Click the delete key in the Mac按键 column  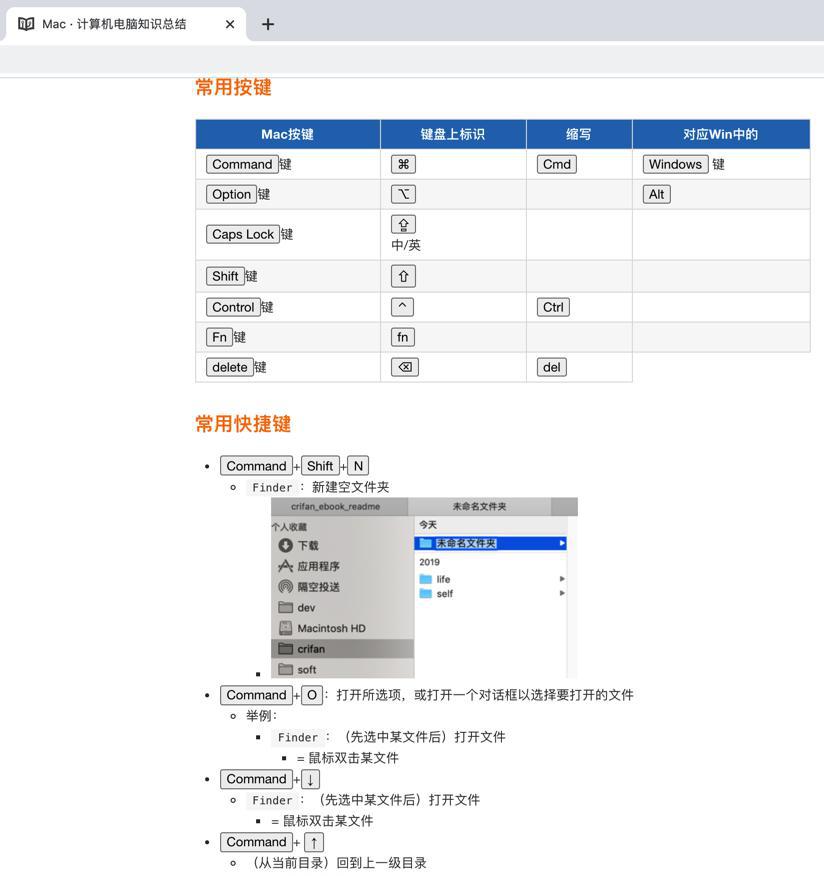tap(230, 367)
